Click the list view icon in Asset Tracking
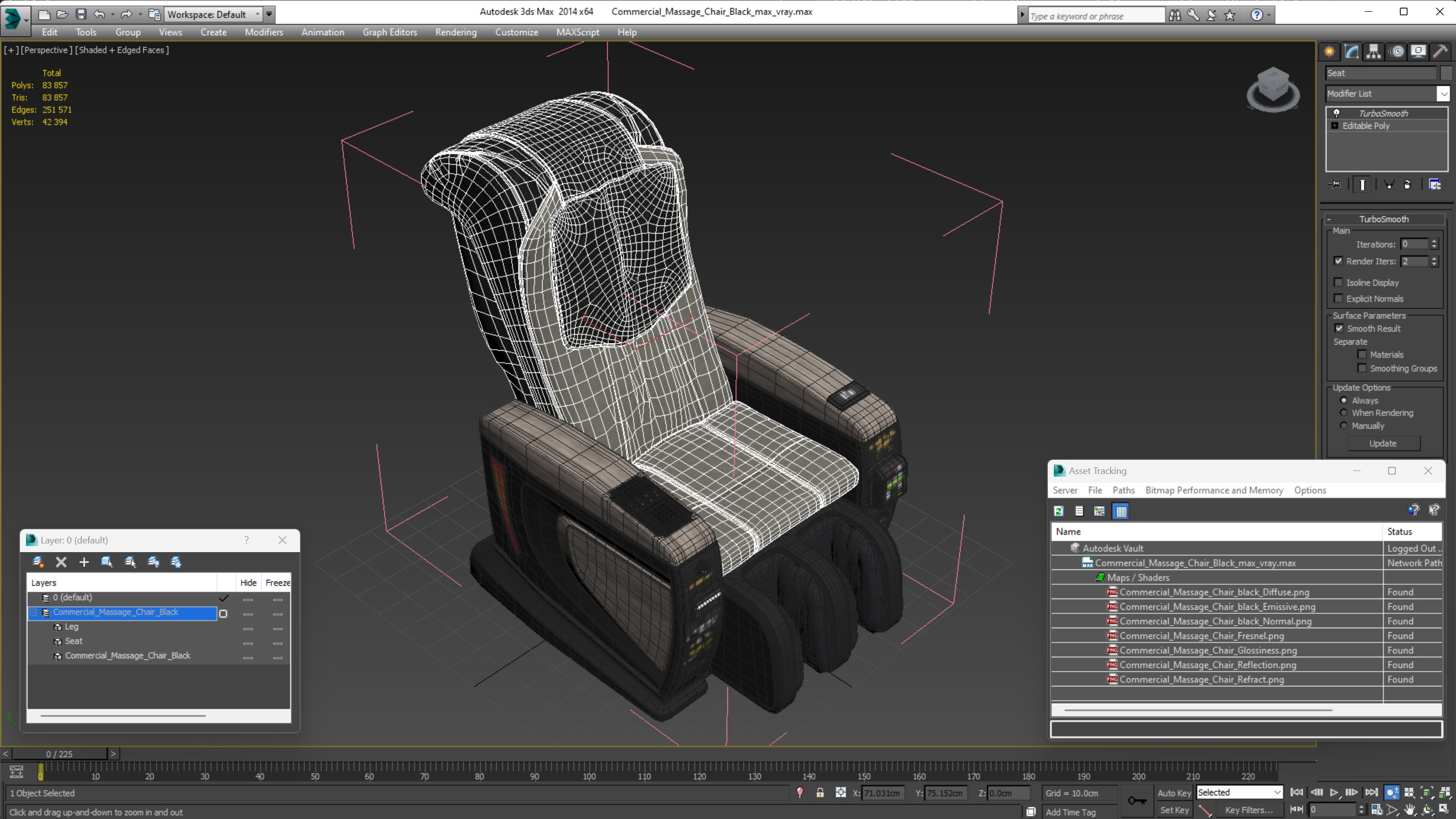1456x819 pixels. point(1080,511)
